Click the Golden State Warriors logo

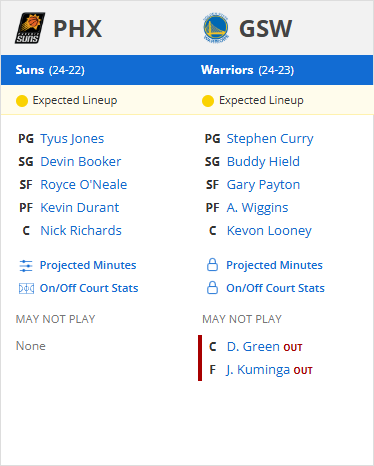(x=216, y=28)
